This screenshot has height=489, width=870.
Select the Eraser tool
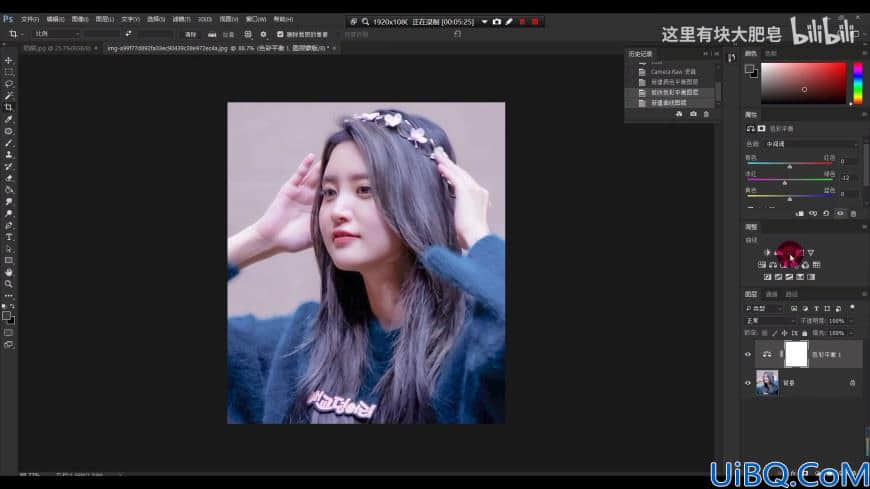coord(8,178)
